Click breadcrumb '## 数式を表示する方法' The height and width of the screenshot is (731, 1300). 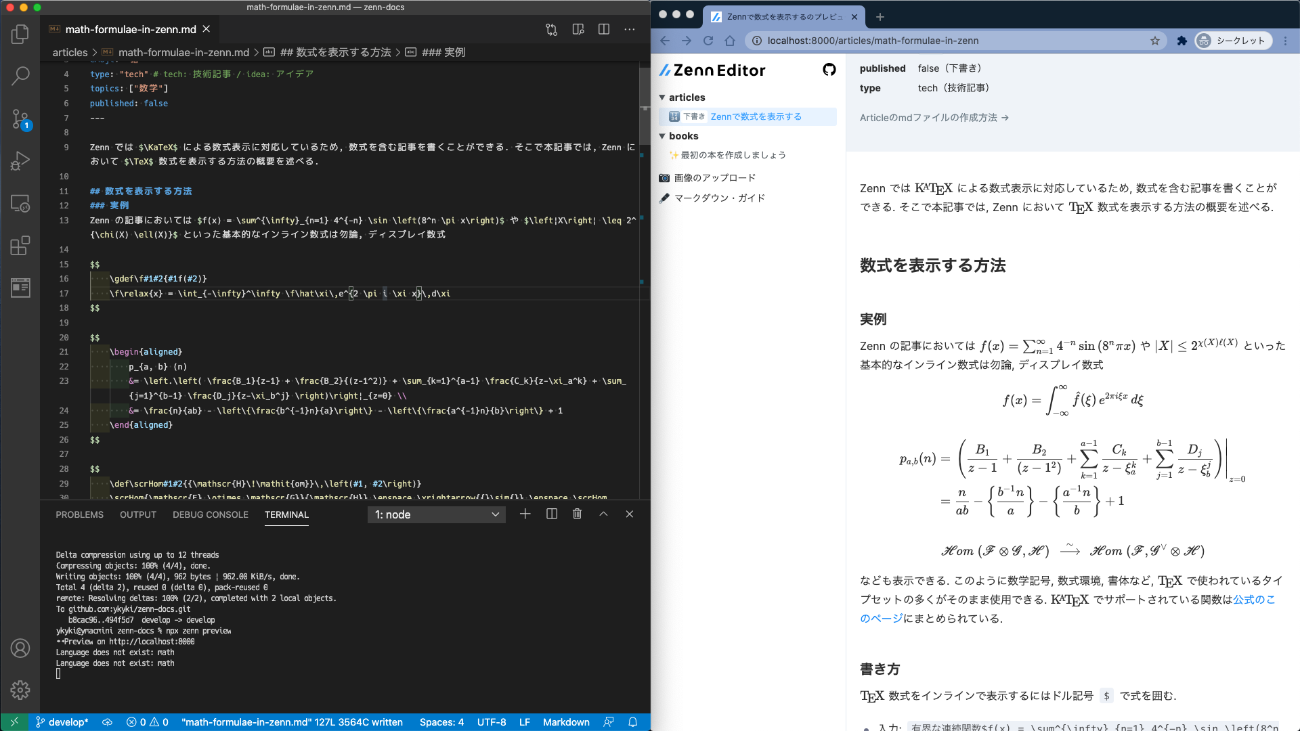click(x=327, y=52)
